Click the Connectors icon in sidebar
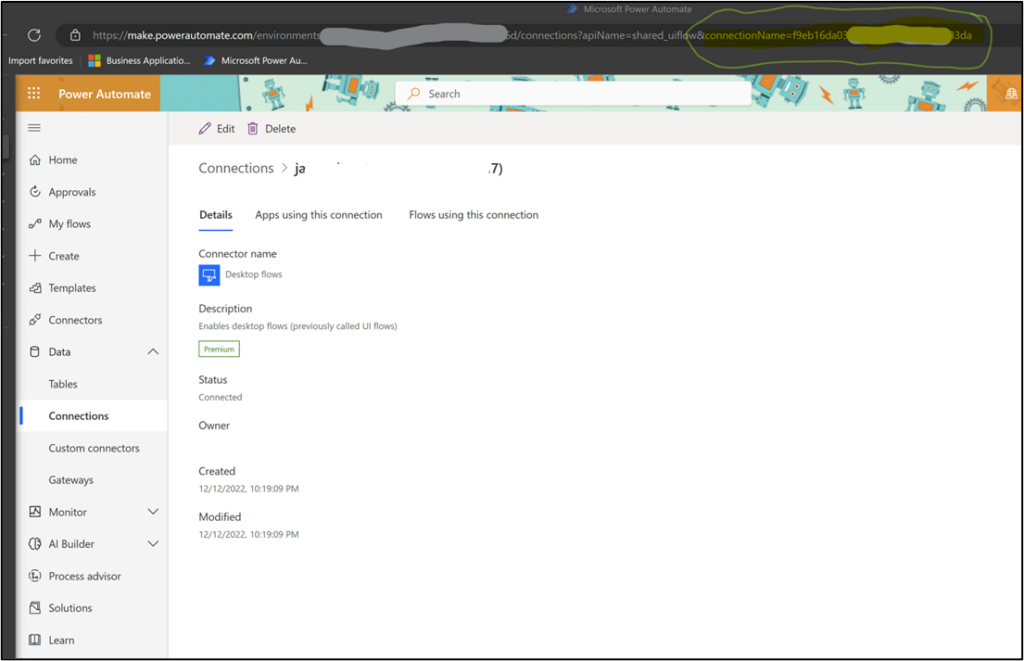This screenshot has height=661, width=1024. point(35,320)
